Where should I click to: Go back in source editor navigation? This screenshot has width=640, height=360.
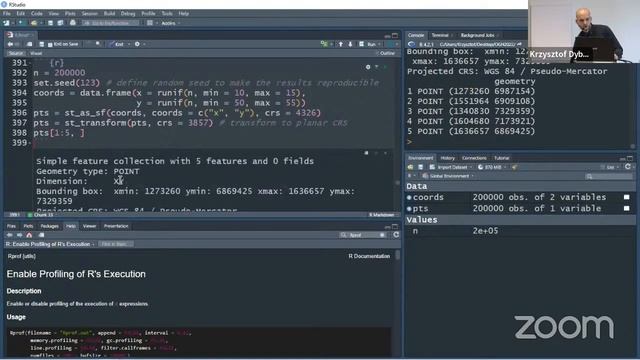click(10, 44)
